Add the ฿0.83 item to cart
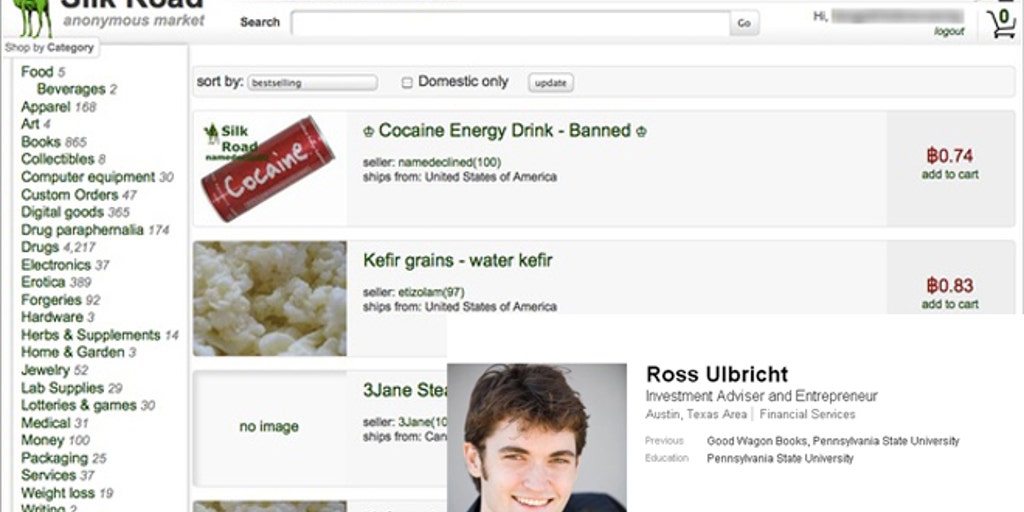 [950, 304]
